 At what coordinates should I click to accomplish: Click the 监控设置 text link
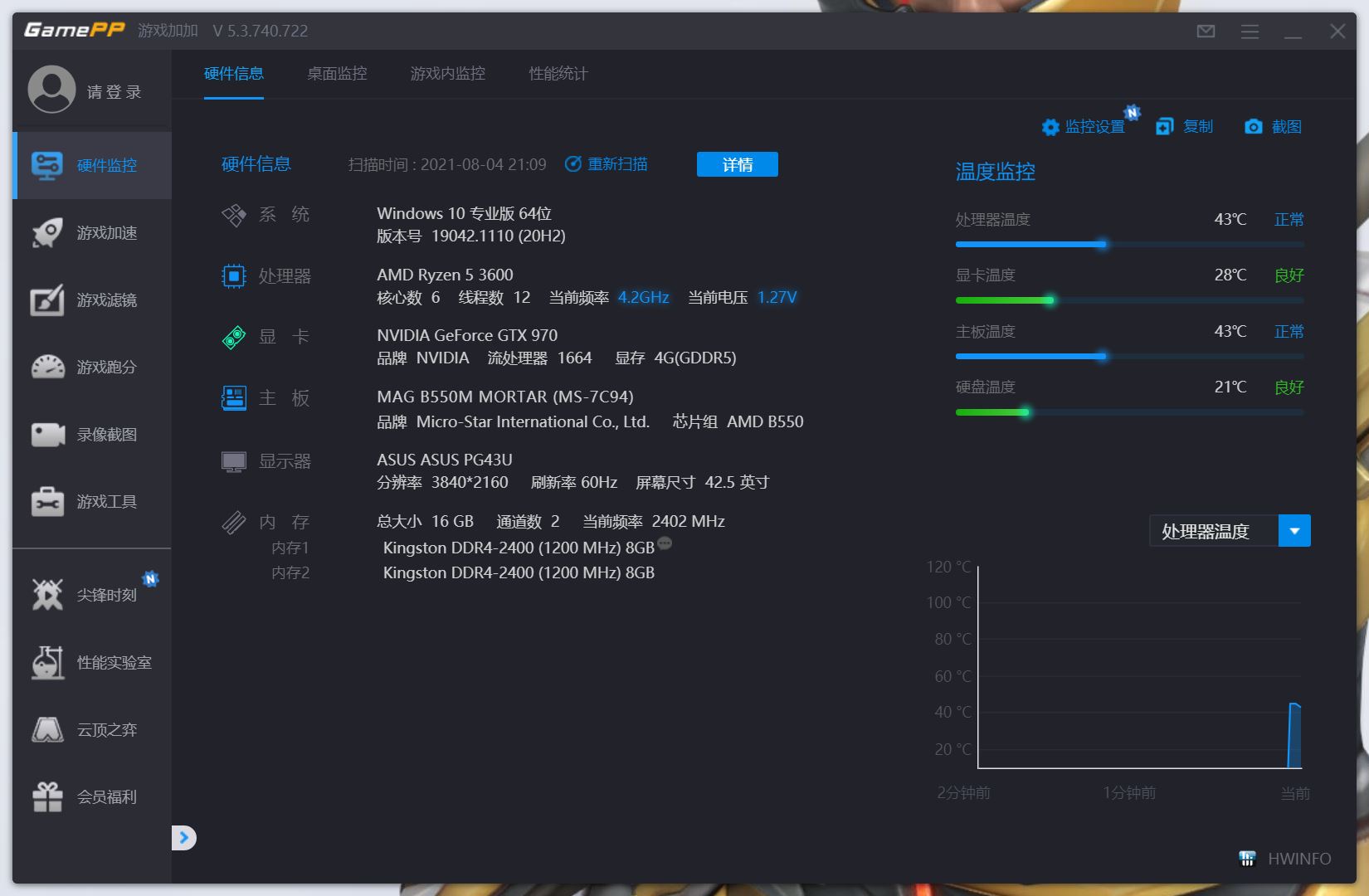(x=1095, y=127)
